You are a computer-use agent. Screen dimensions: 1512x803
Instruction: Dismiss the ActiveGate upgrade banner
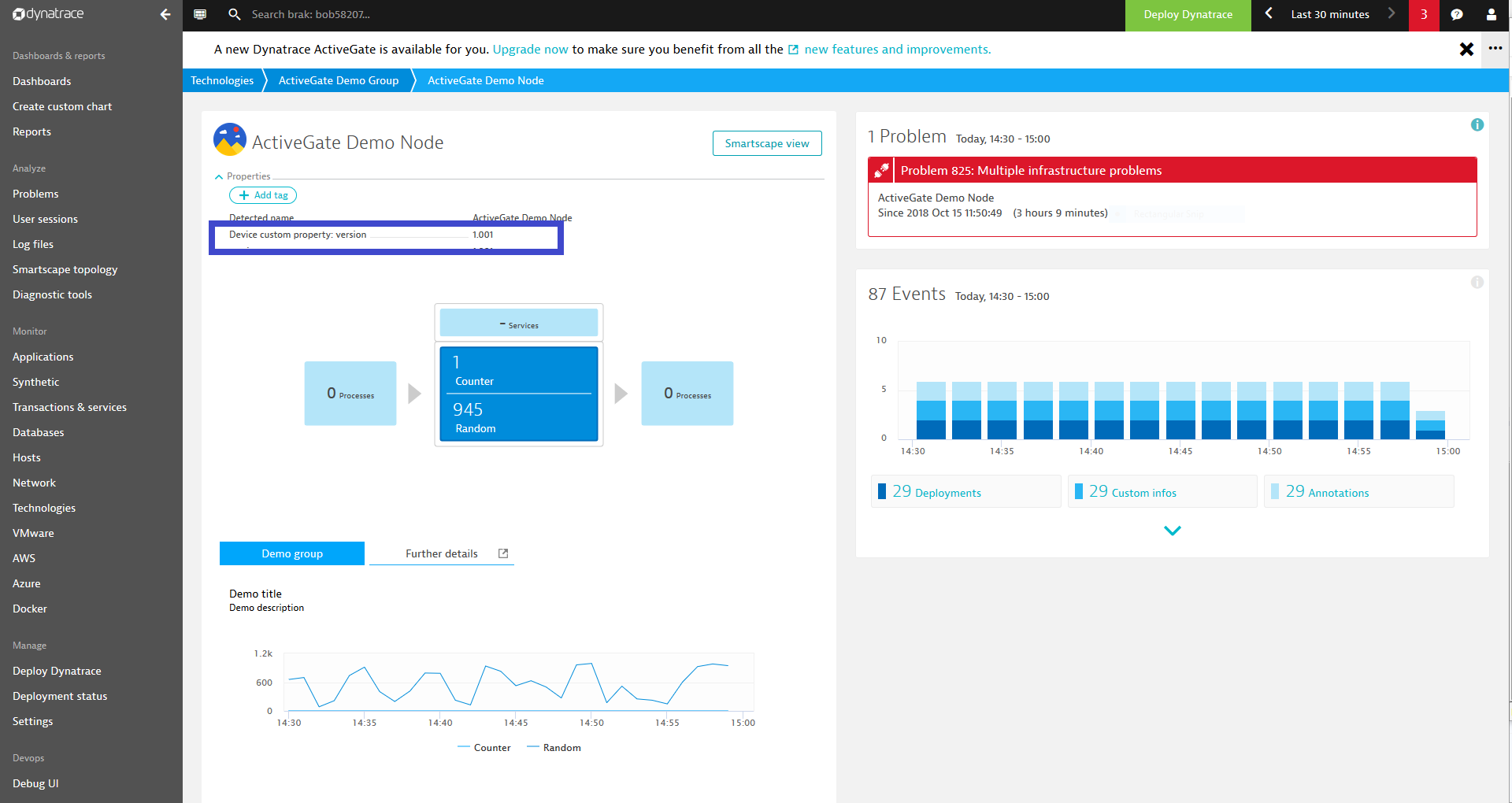tap(1466, 50)
